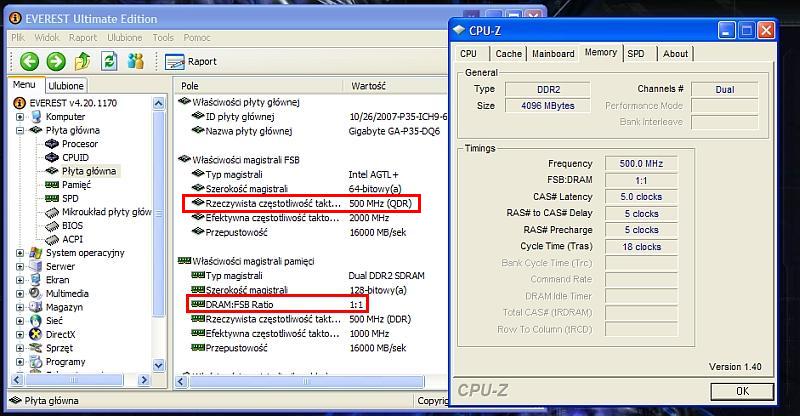The height and width of the screenshot is (416, 800).
Task: Select the System operacyjny Windows icon
Action: coord(36,253)
